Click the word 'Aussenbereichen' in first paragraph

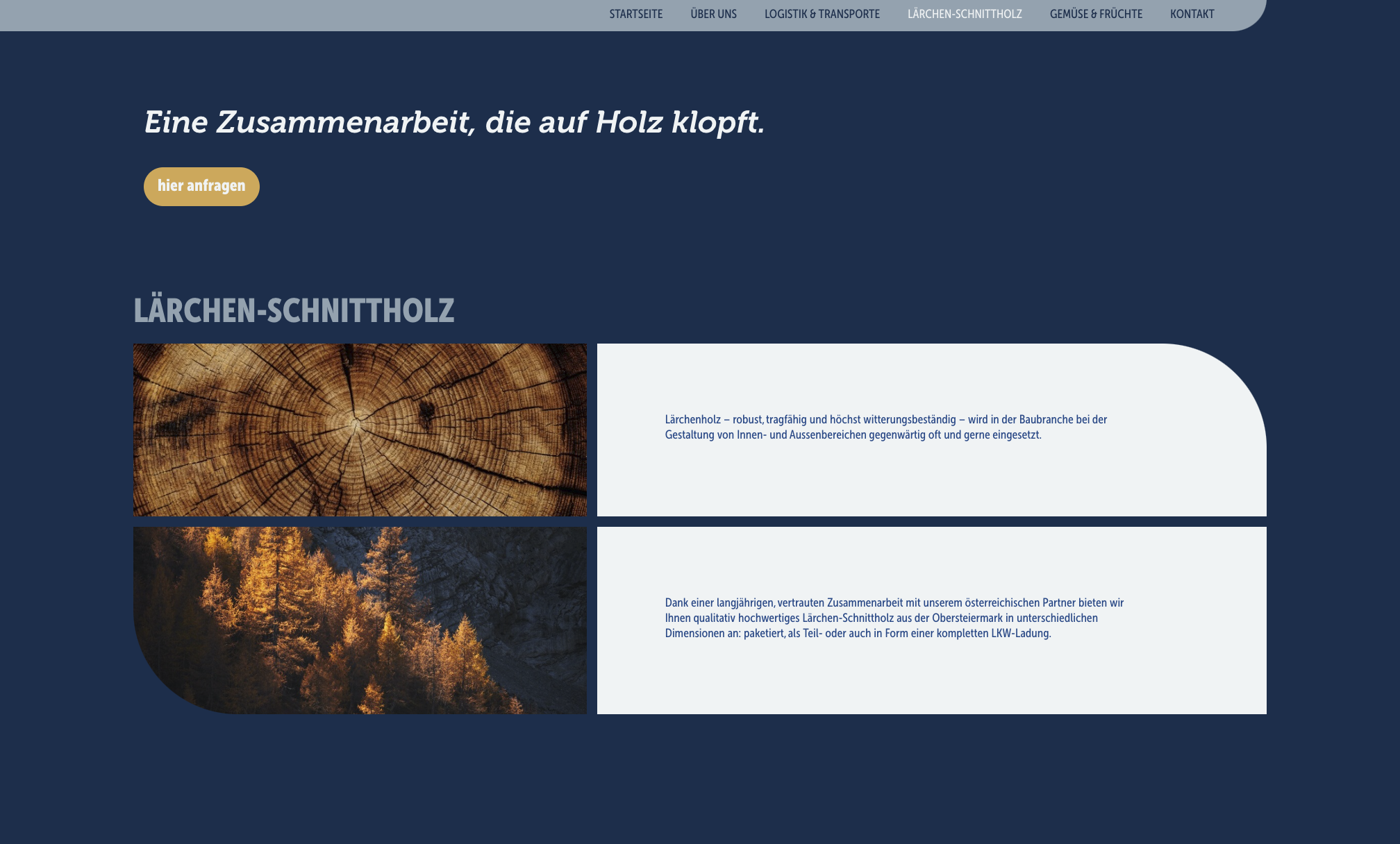[x=828, y=434]
